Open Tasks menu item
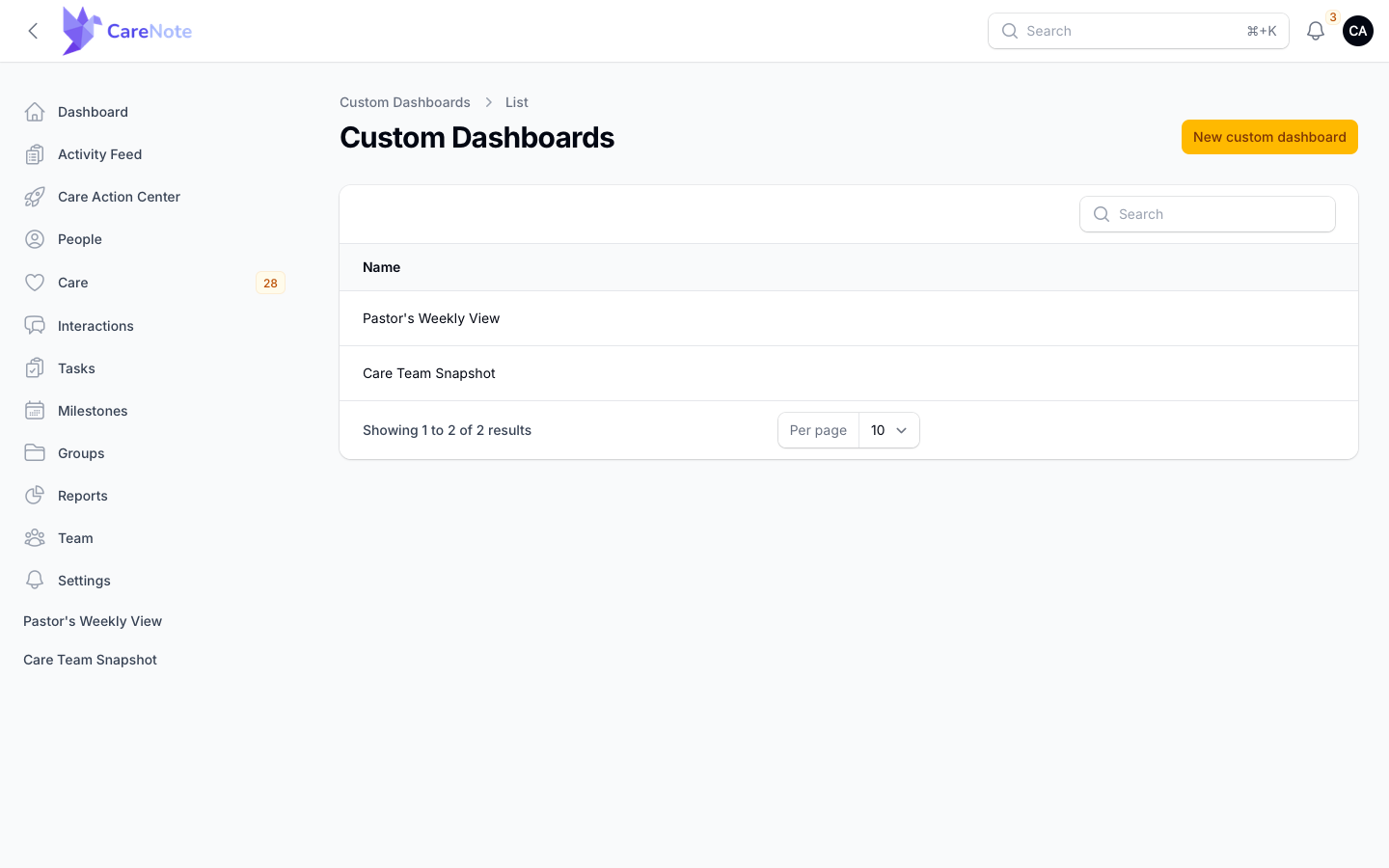 click(154, 368)
